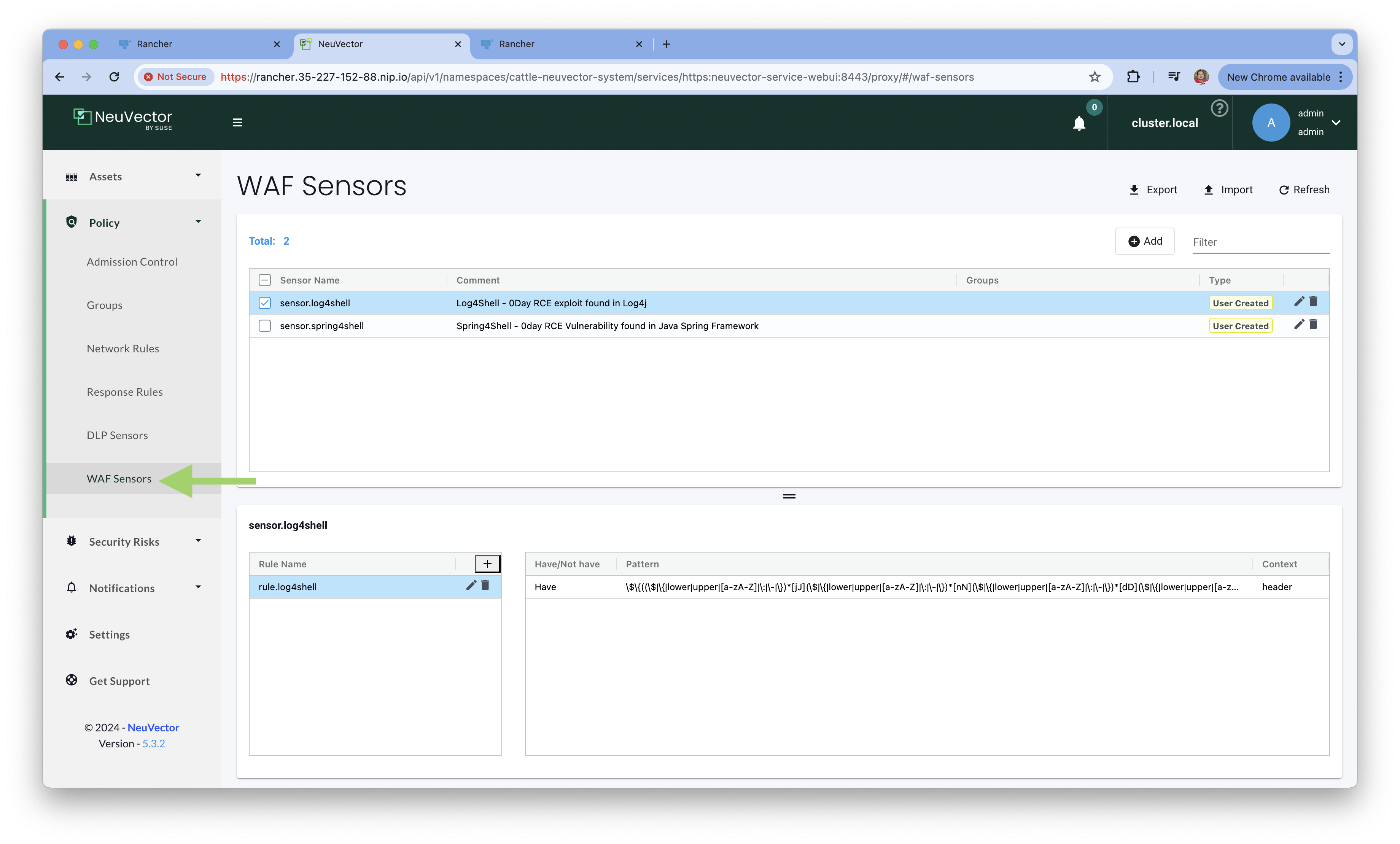
Task: Edit the sensor.log4shell sensor with pencil icon
Action: pyautogui.click(x=1298, y=302)
